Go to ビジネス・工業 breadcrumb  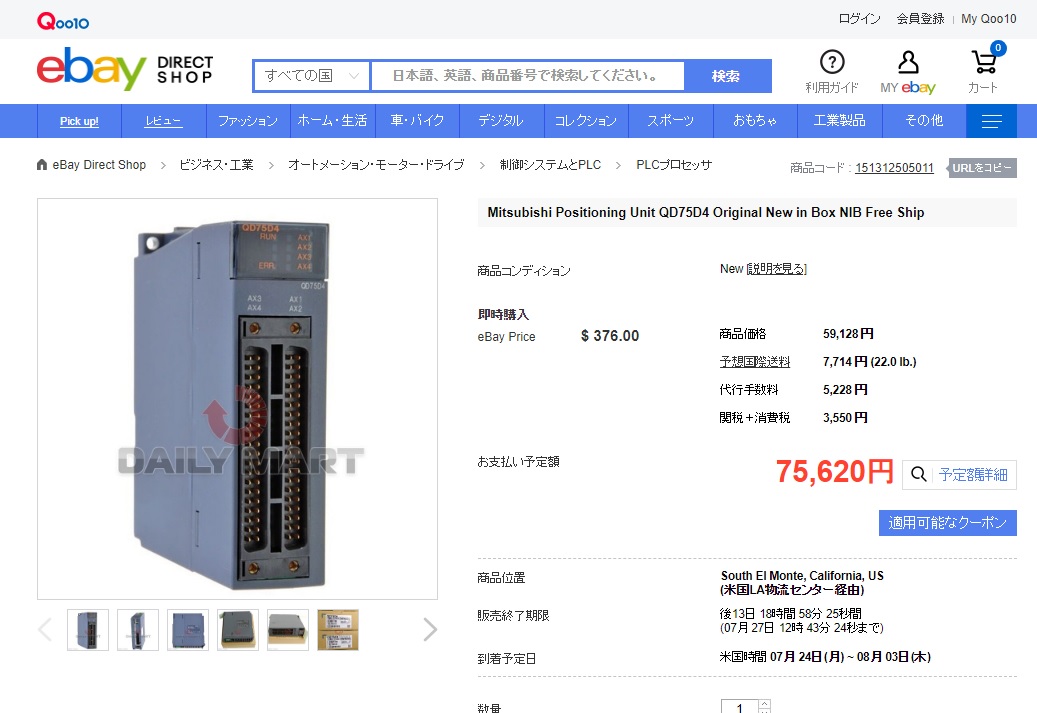click(216, 165)
